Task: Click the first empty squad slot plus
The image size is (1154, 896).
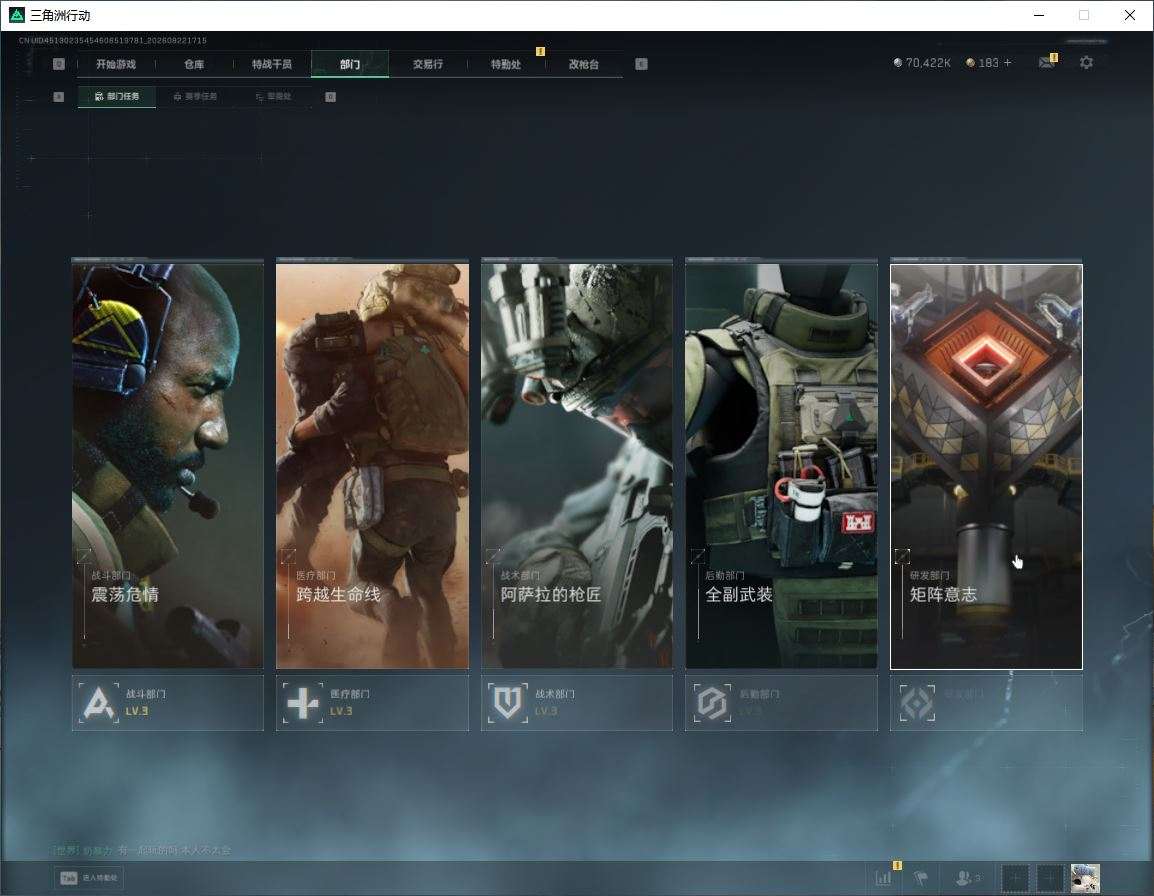Action: 1015,878
